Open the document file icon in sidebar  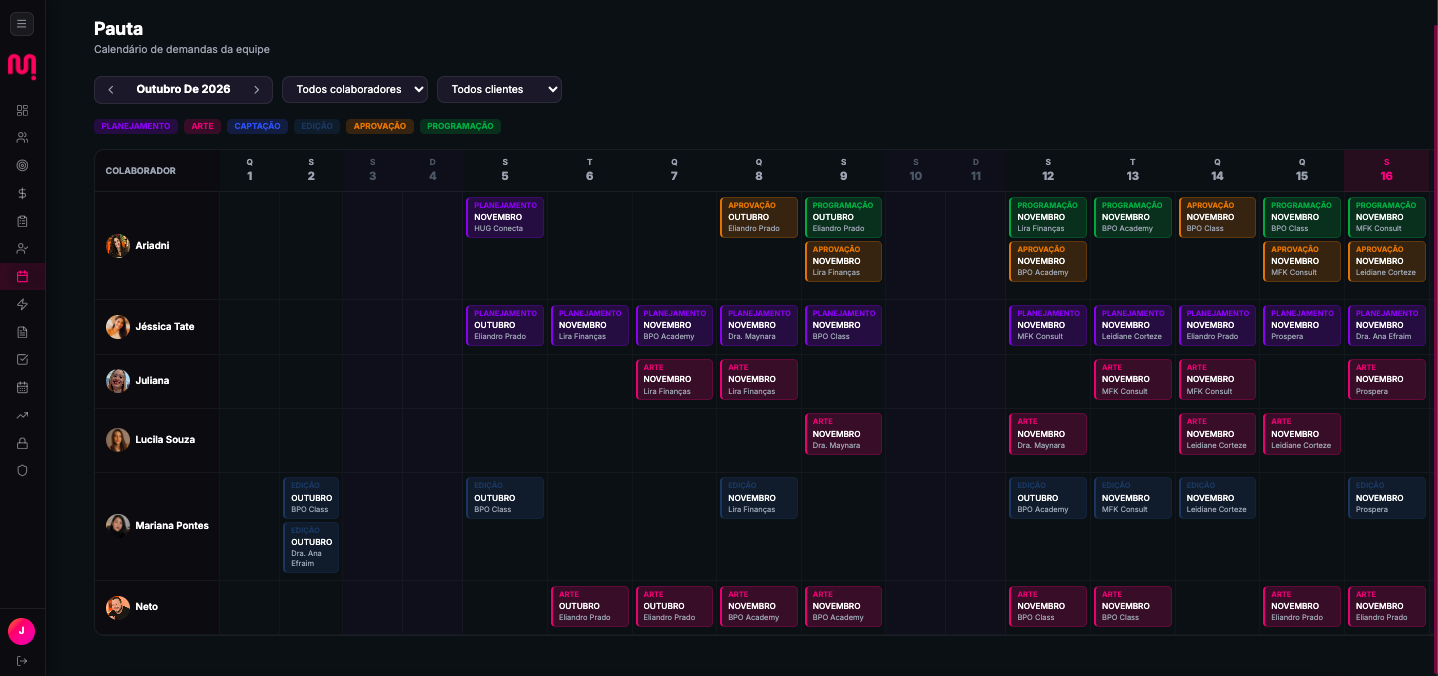click(22, 332)
